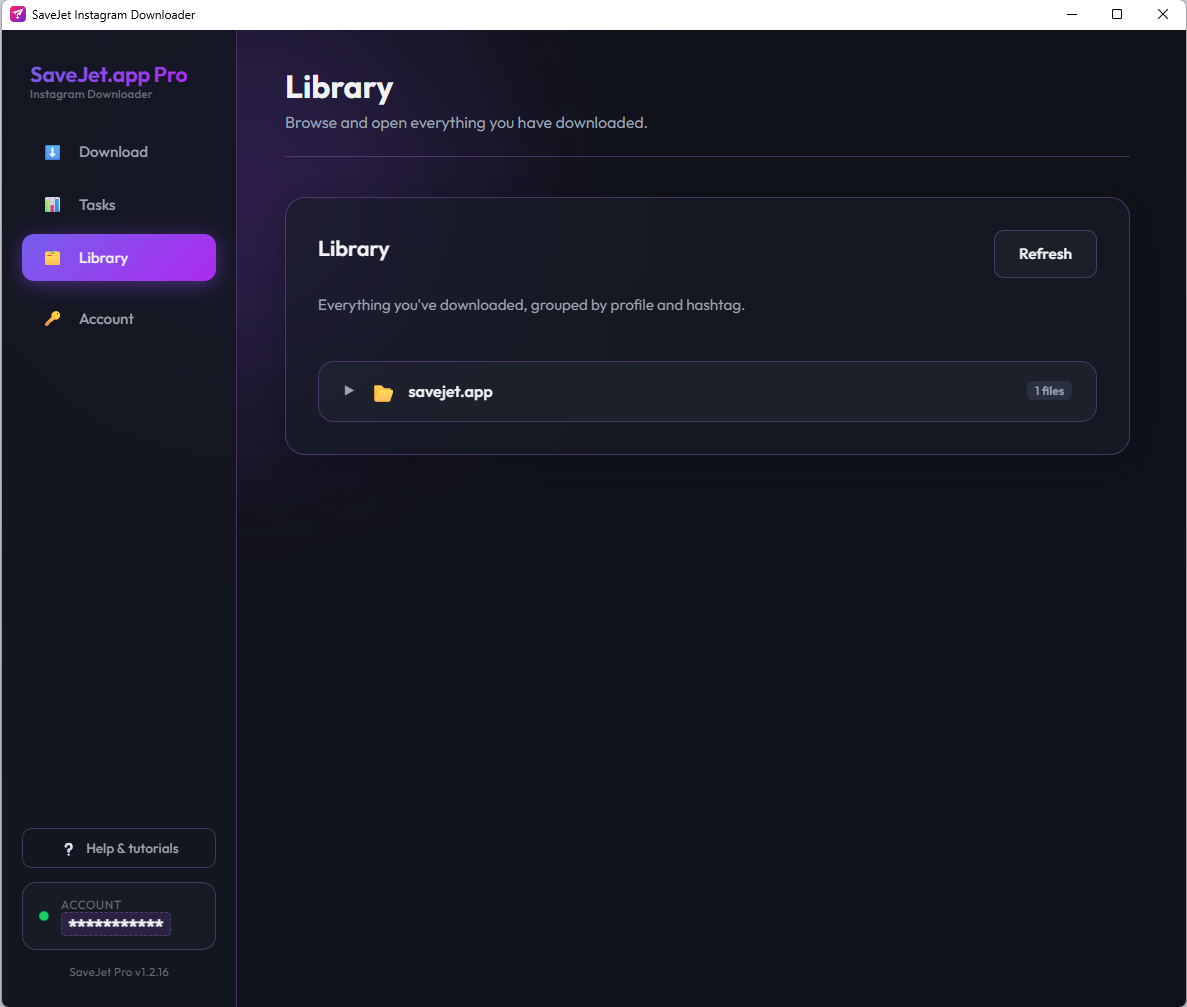Click the ACCOUNT label in sidebar card
The width and height of the screenshot is (1187, 1007).
[91, 905]
